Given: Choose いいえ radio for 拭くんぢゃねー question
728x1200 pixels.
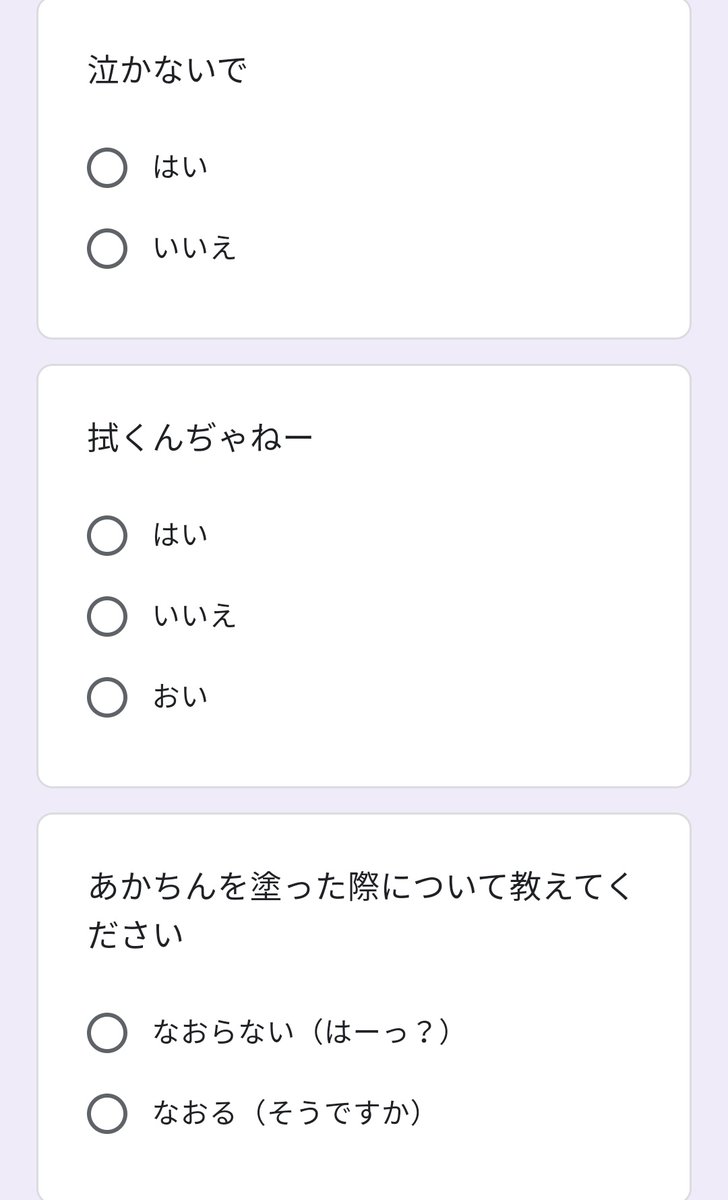Looking at the screenshot, I should (107, 616).
